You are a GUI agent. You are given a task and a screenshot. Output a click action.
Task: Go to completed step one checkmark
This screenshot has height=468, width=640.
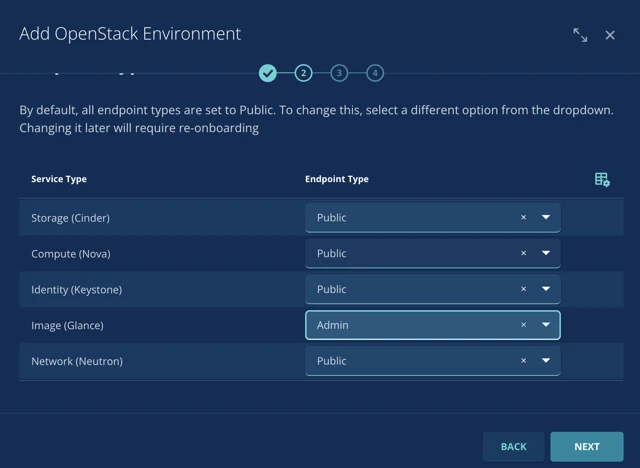(x=267, y=73)
